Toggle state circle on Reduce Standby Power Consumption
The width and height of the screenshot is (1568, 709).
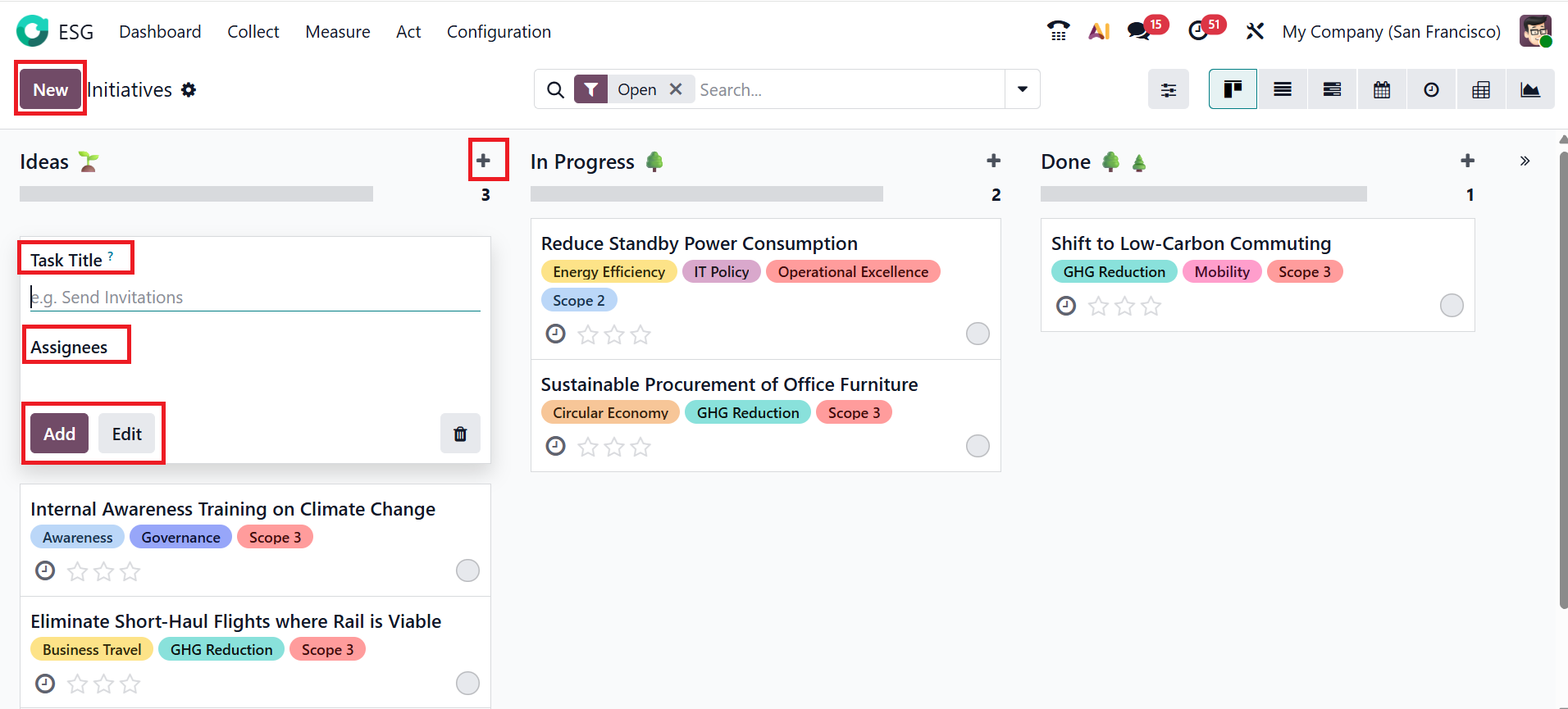[x=978, y=334]
